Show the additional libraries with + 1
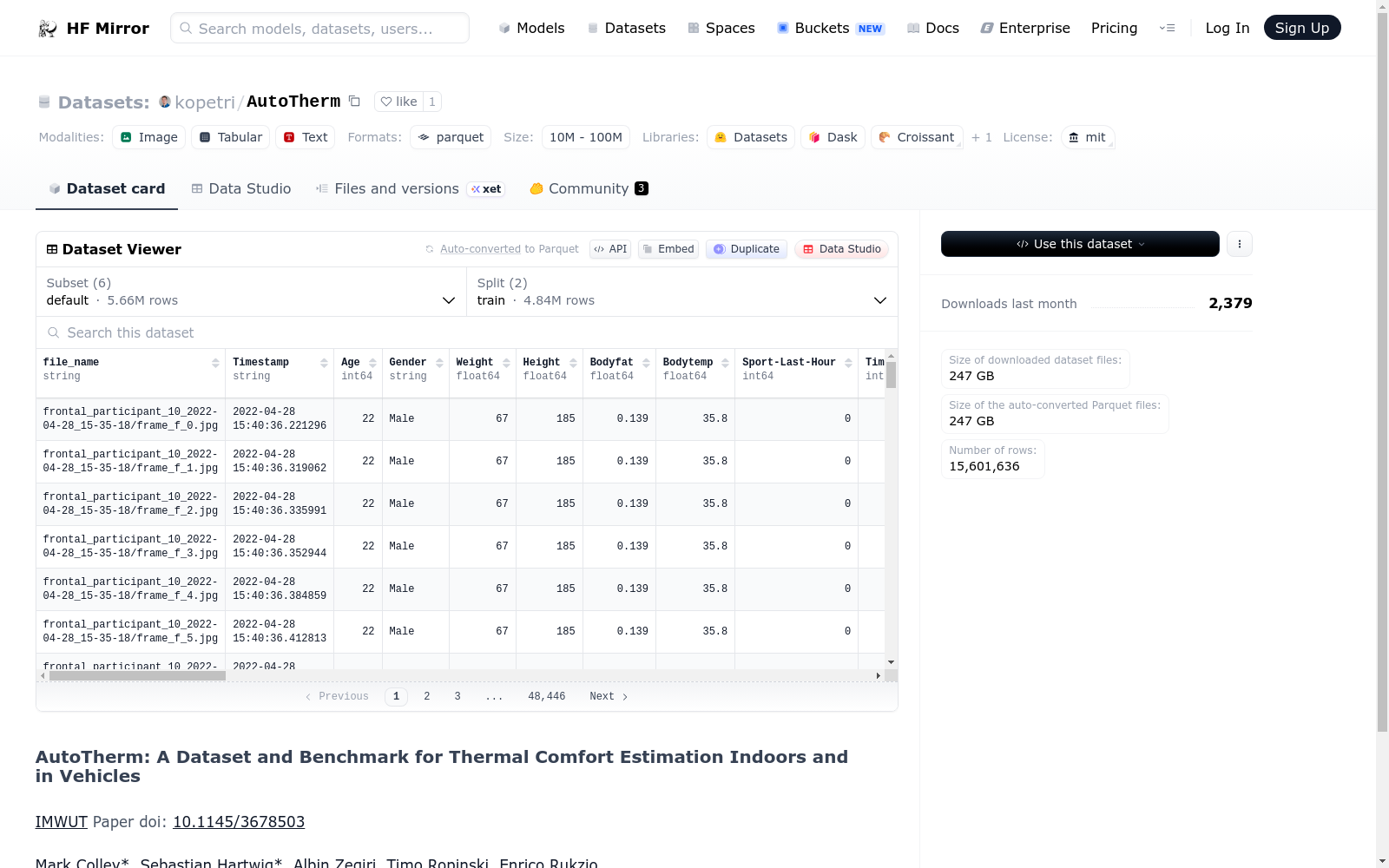The height and width of the screenshot is (868, 1389). click(982, 137)
